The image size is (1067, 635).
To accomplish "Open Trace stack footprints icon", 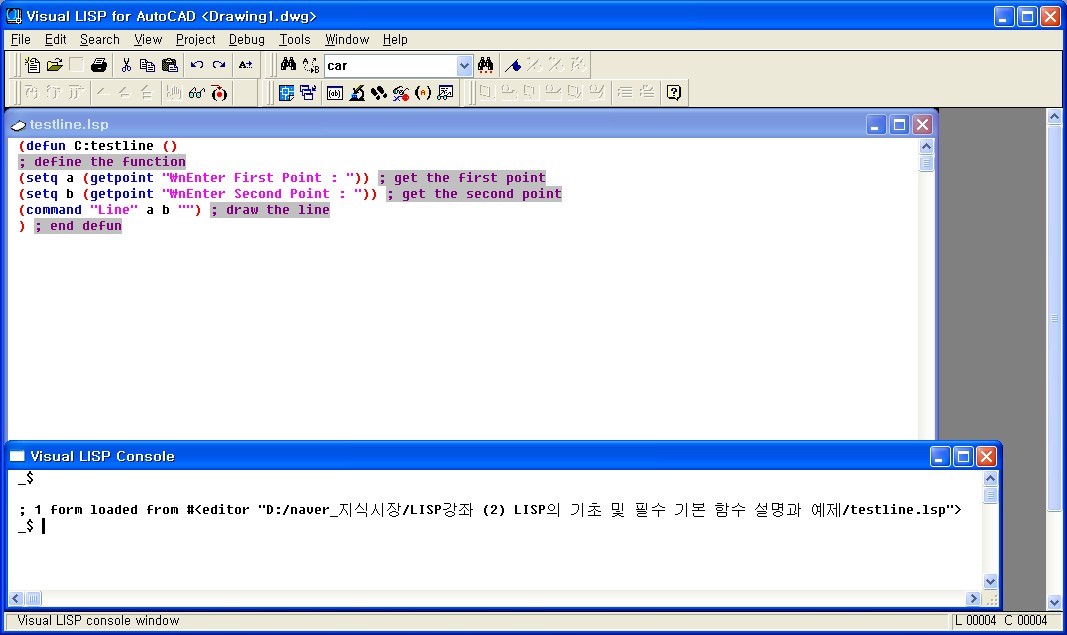I will (x=379, y=93).
